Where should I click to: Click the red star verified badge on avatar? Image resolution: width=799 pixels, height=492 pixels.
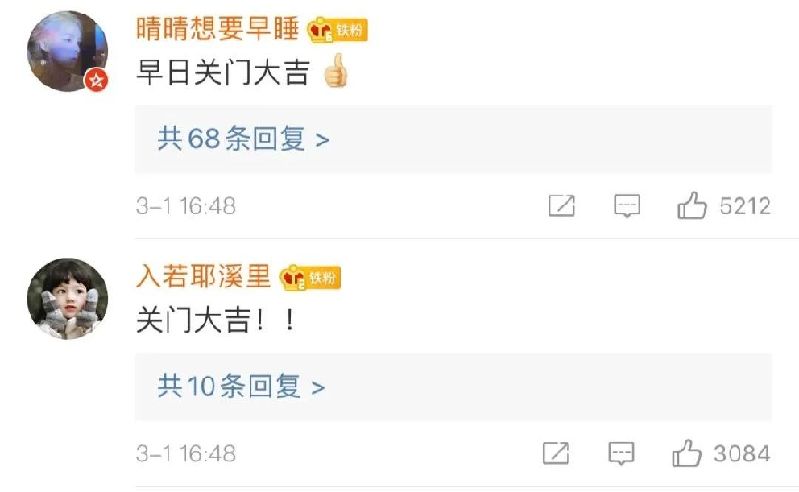(x=96, y=80)
